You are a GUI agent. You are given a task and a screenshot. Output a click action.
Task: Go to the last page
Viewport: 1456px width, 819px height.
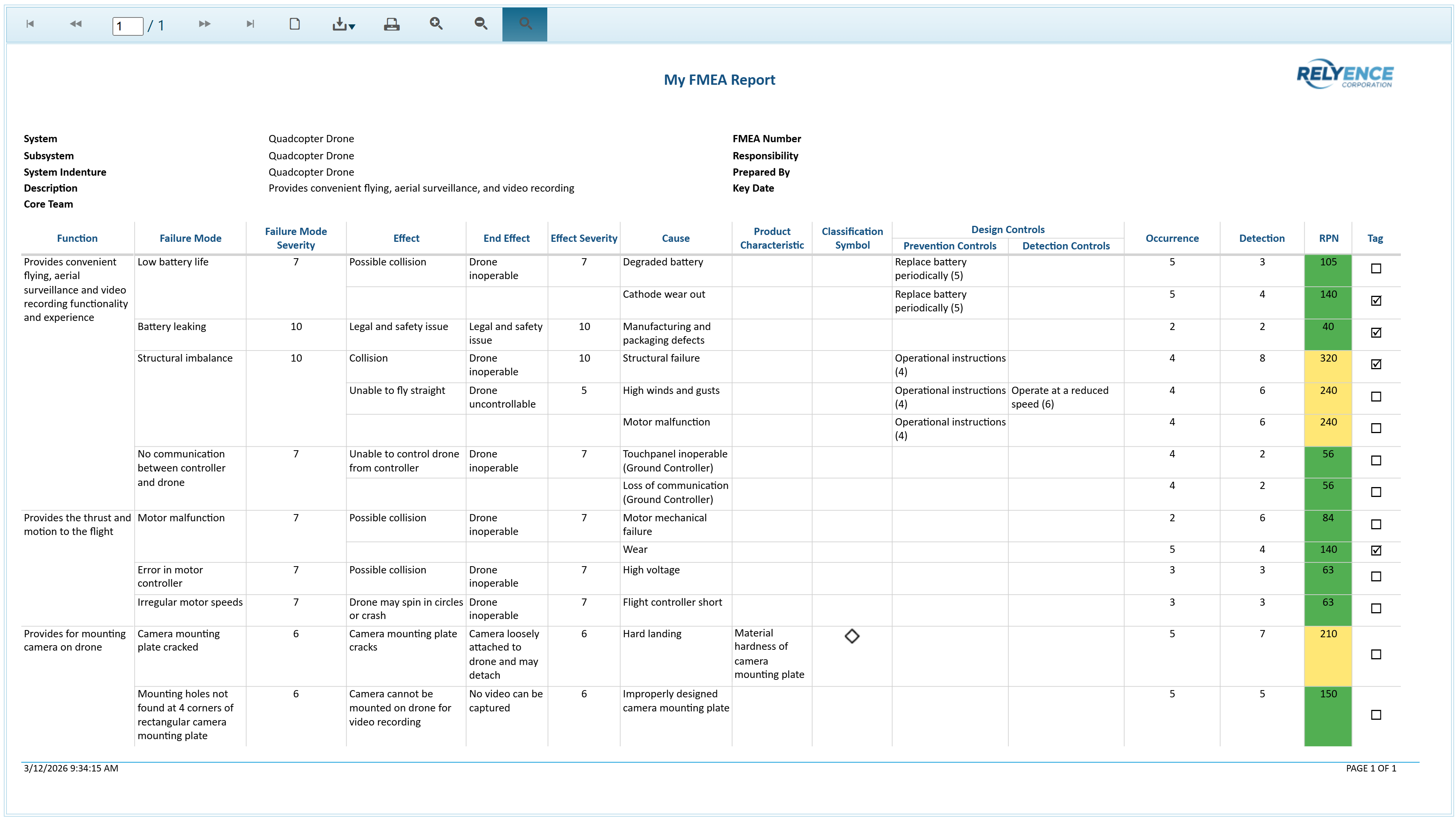click(x=250, y=24)
